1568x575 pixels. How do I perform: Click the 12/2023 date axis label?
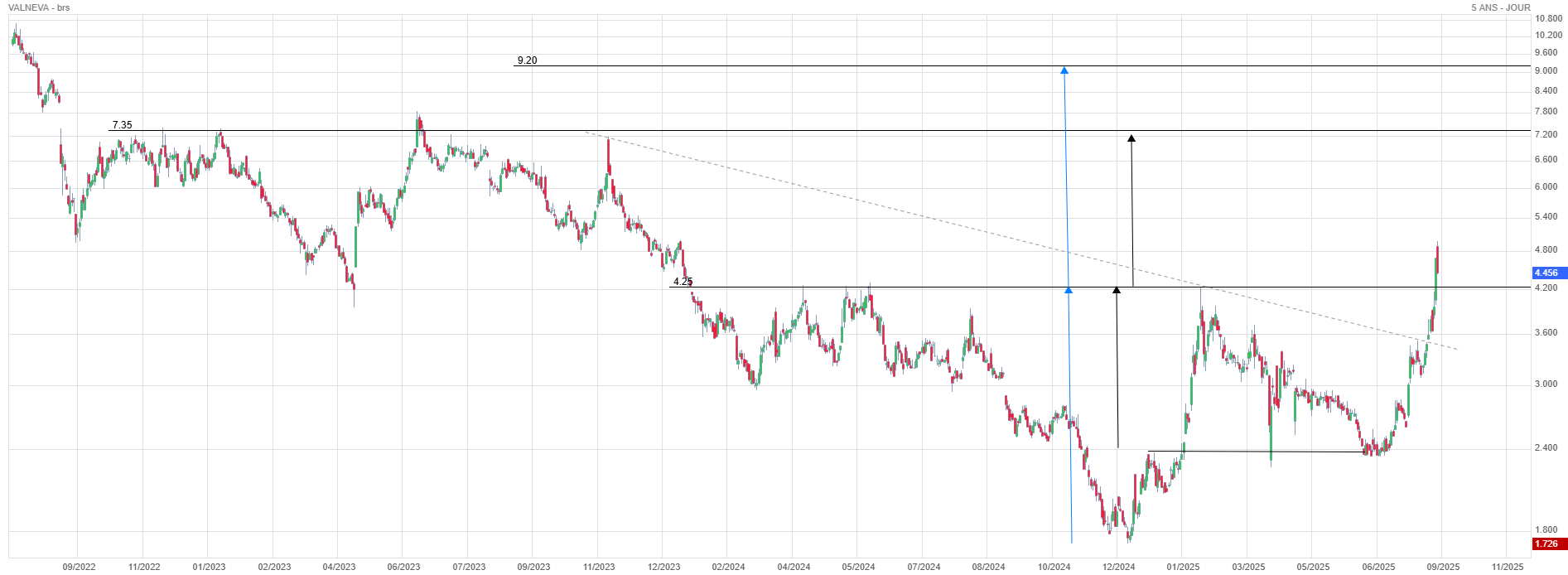[x=663, y=567]
